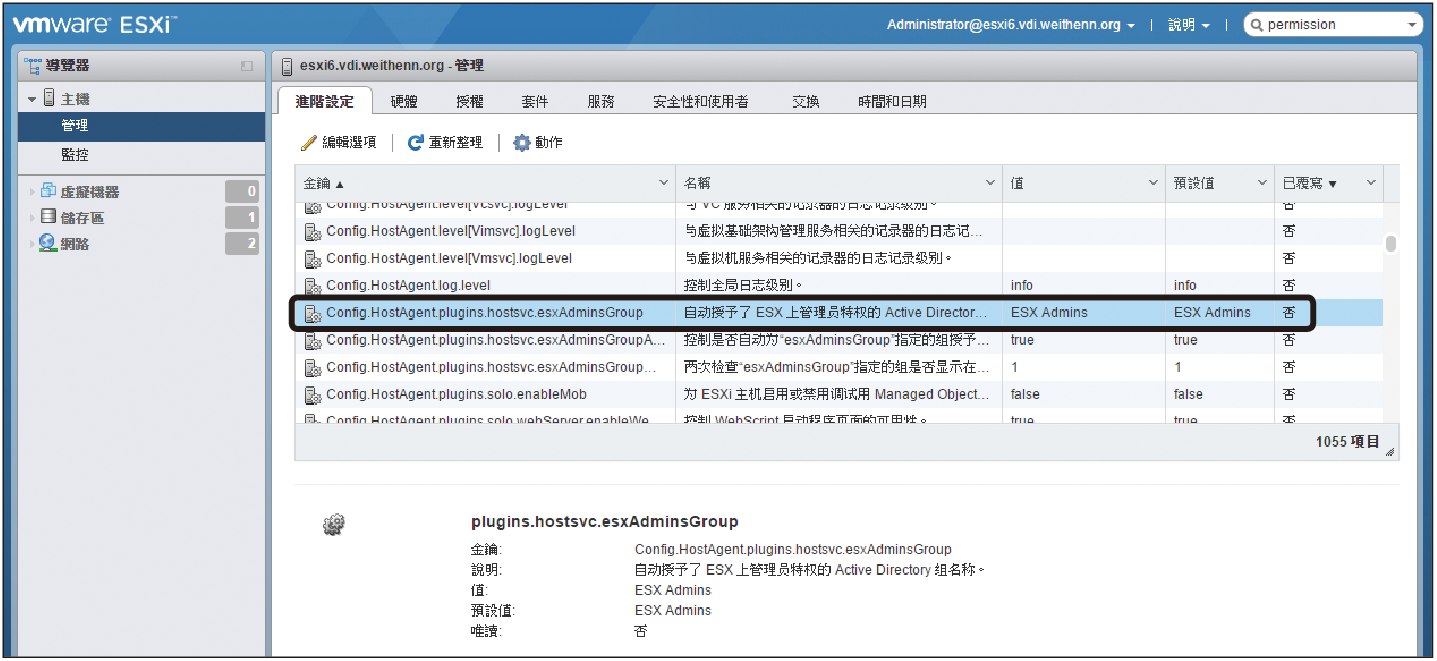Select 監控 in the navigator
The height and width of the screenshot is (661, 1437).
[75, 155]
